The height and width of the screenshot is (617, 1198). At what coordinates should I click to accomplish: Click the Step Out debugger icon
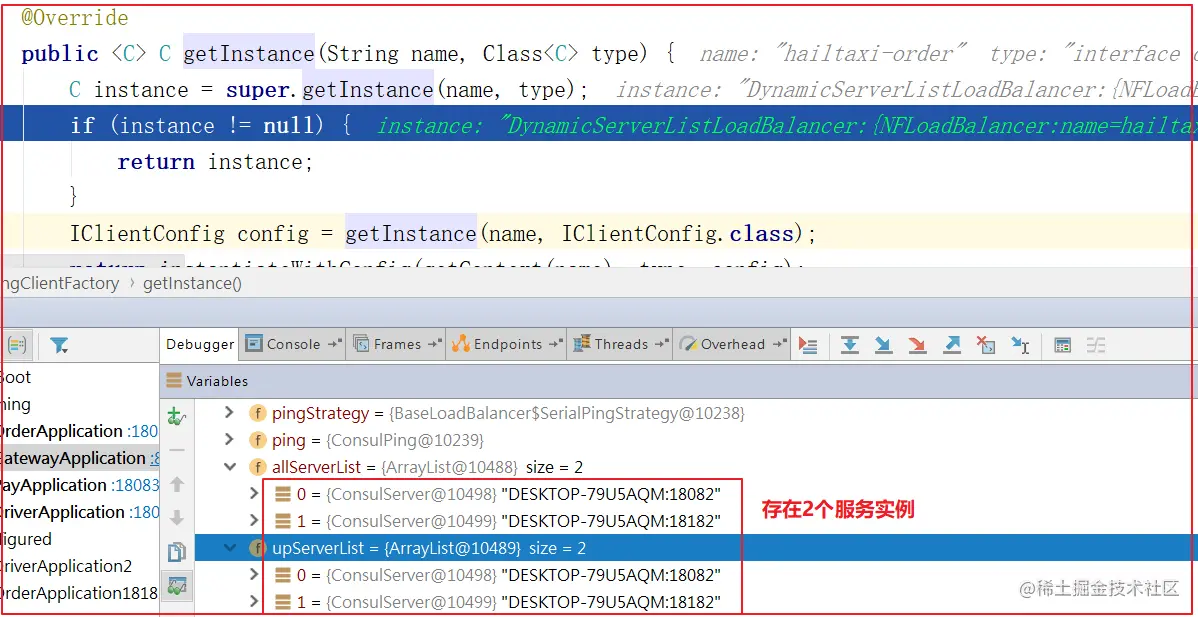(x=952, y=345)
